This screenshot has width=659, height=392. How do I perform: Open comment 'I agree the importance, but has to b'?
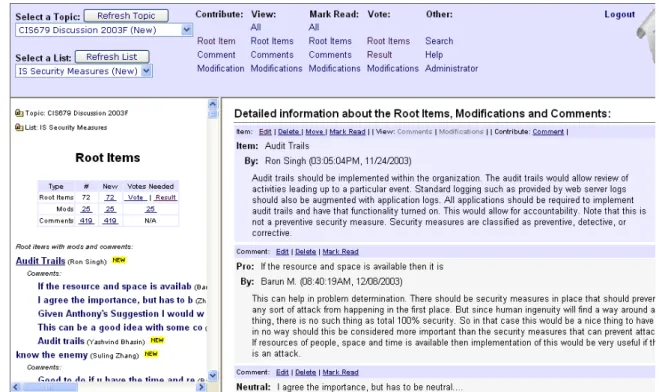coord(115,300)
